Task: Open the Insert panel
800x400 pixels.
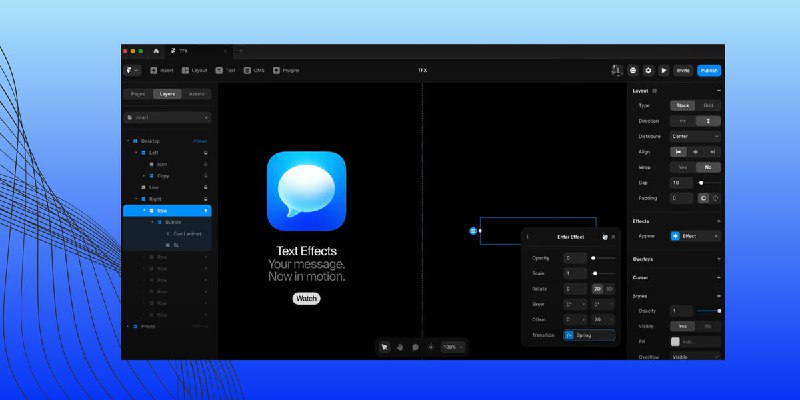Action: pyautogui.click(x=162, y=70)
